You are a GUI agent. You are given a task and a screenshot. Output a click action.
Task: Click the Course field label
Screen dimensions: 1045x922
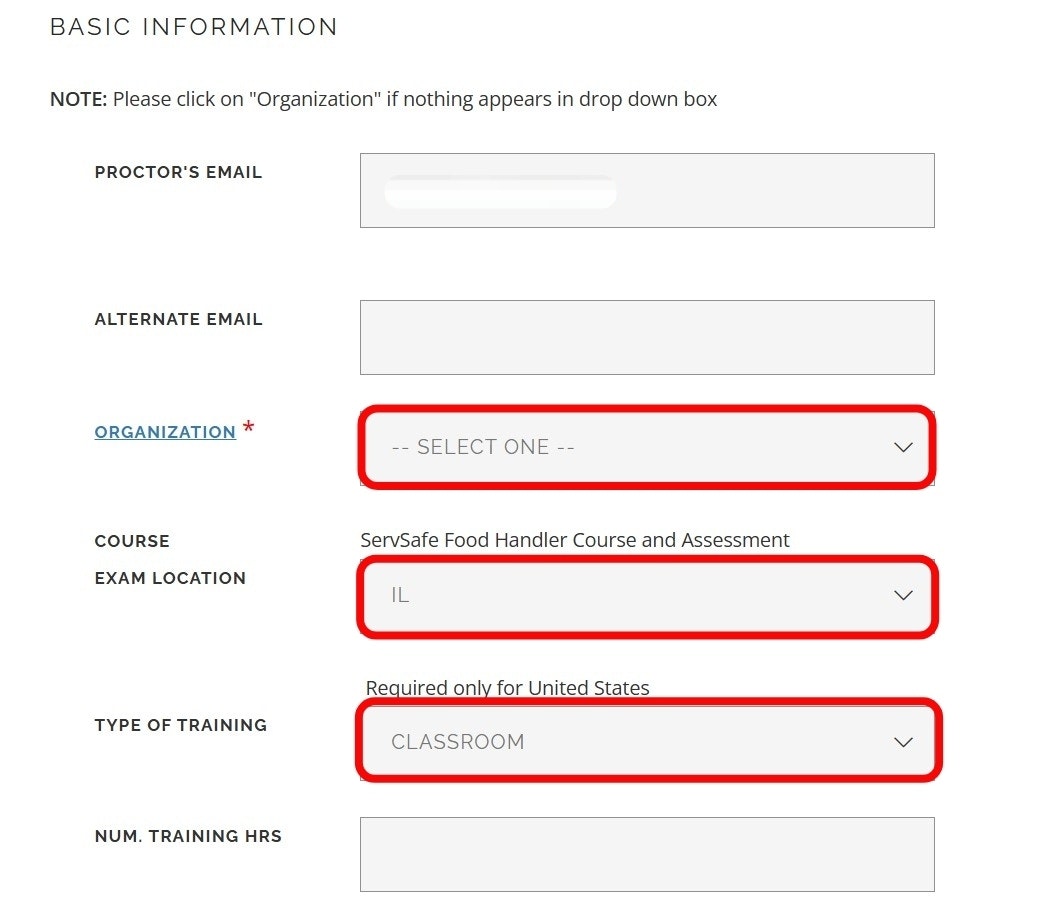tap(132, 541)
